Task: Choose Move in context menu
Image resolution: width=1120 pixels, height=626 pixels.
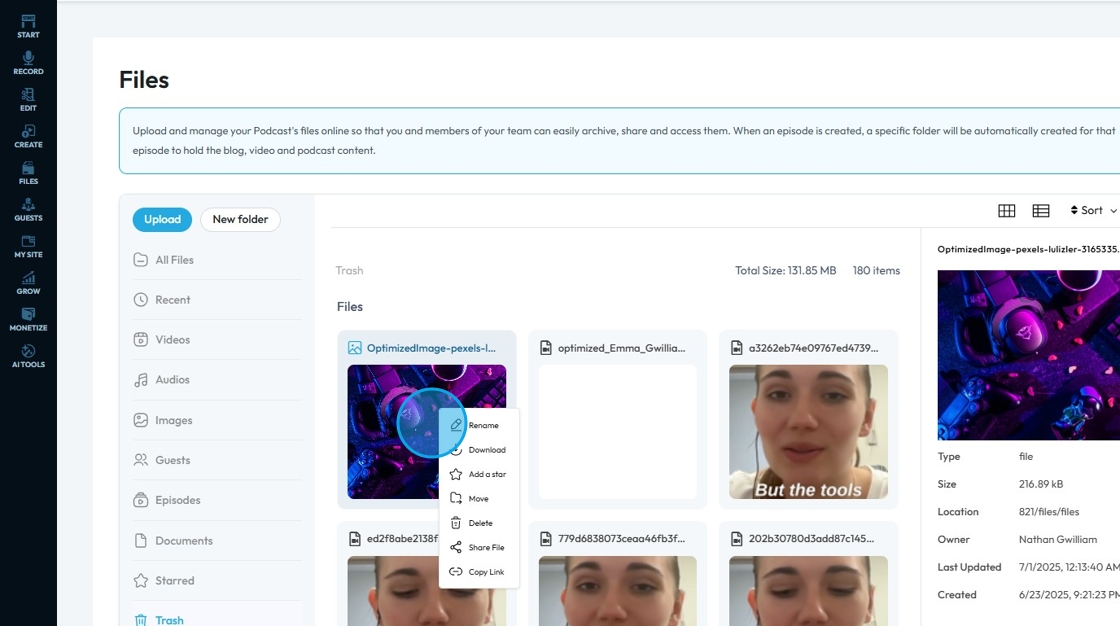Action: [x=479, y=498]
